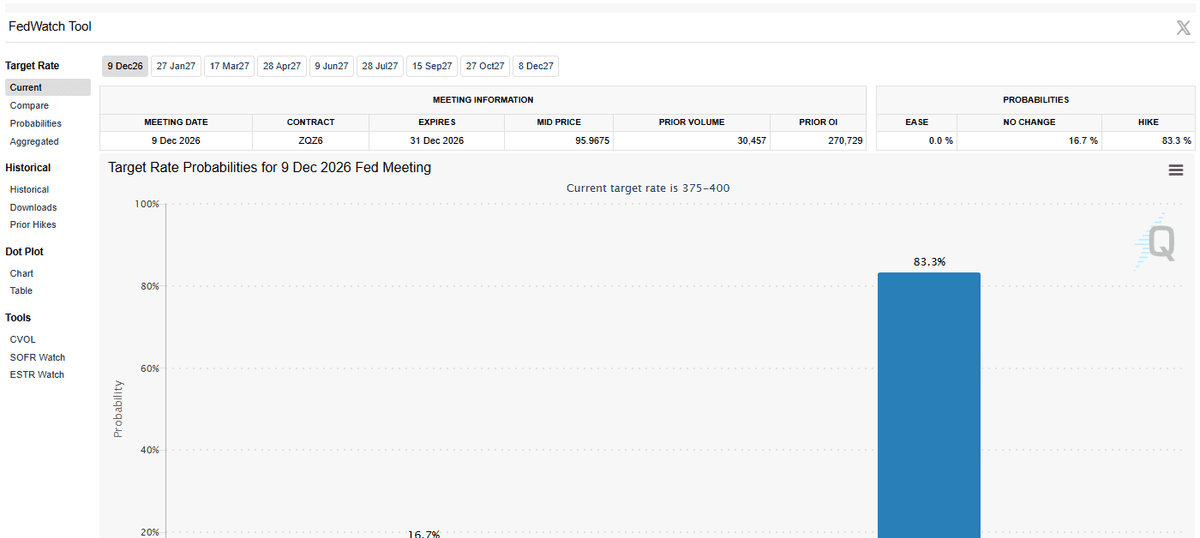
Task: Open the Prior Hikes link
Action: 33,225
